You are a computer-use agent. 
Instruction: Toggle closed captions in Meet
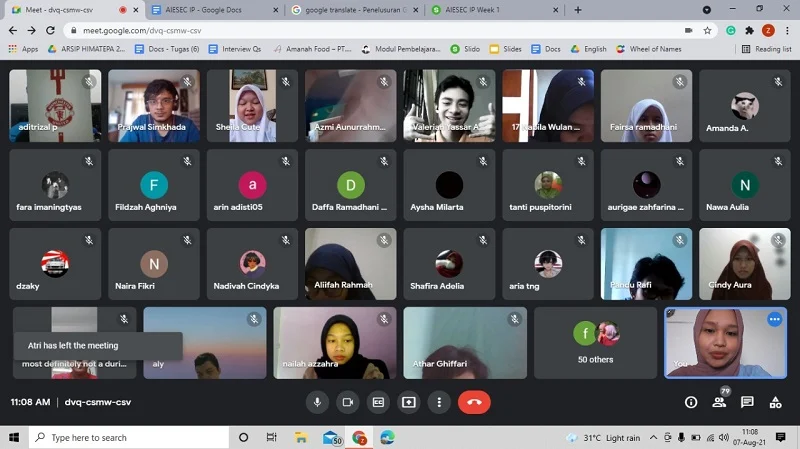point(378,402)
